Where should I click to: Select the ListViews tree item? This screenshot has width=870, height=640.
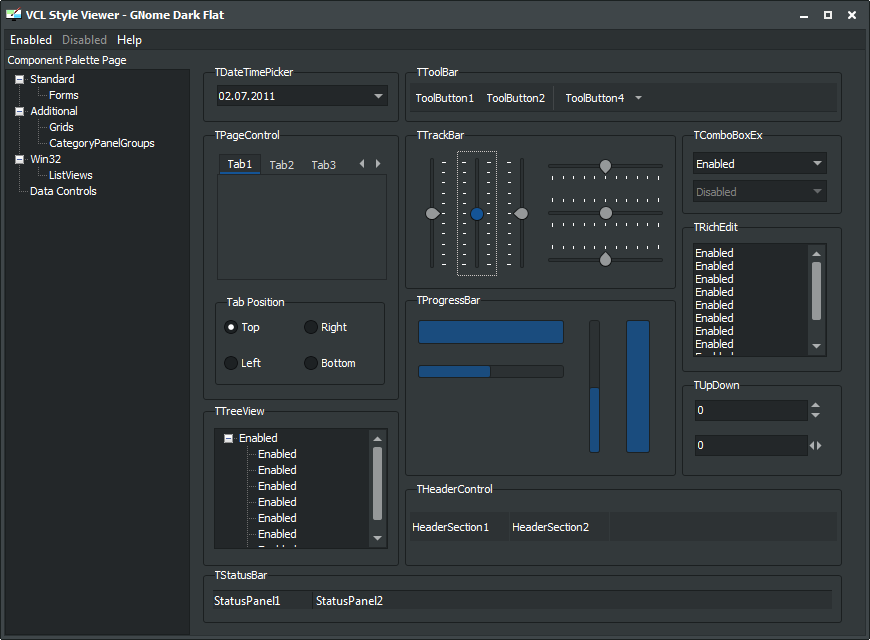[x=70, y=175]
